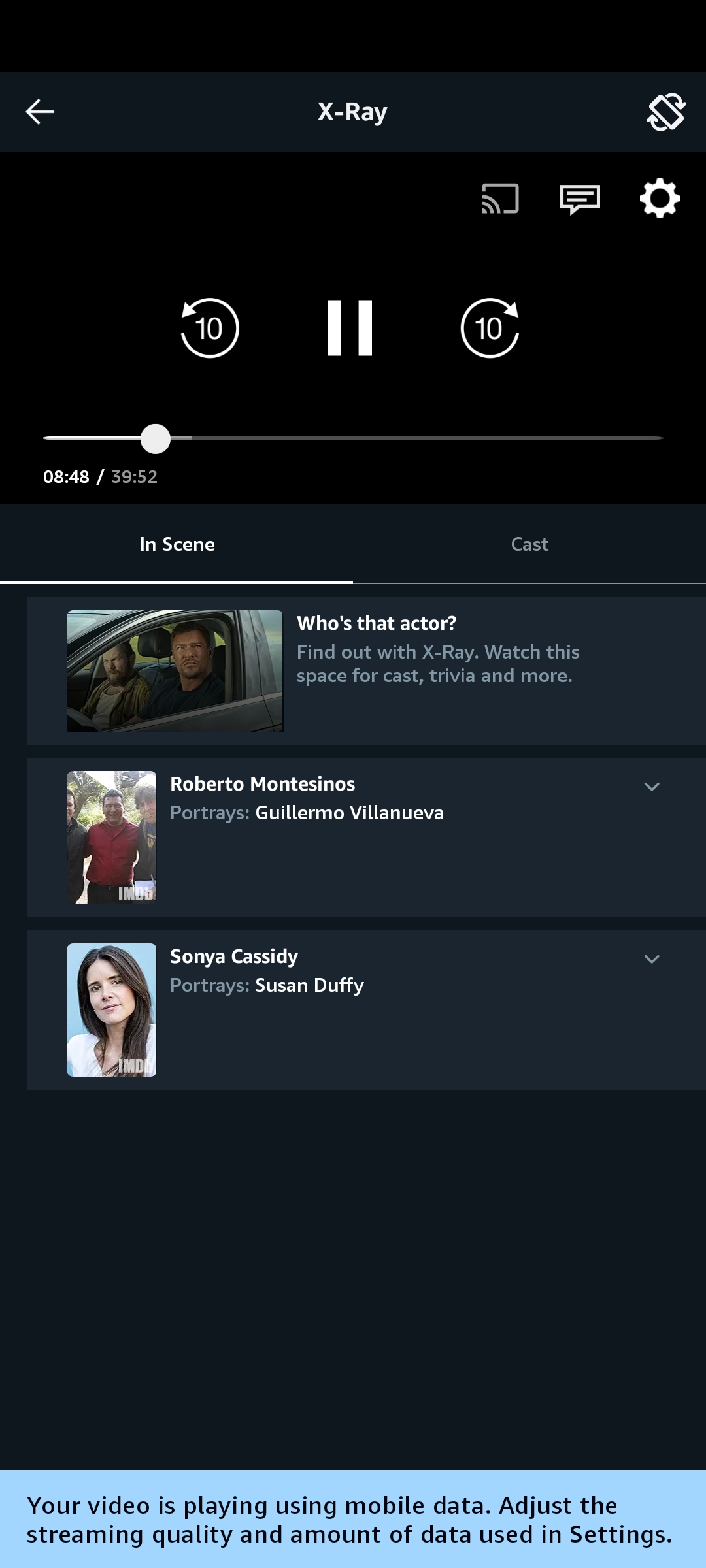Tap the name Sonya Cassidy
706x1568 pixels.
pyautogui.click(x=234, y=957)
